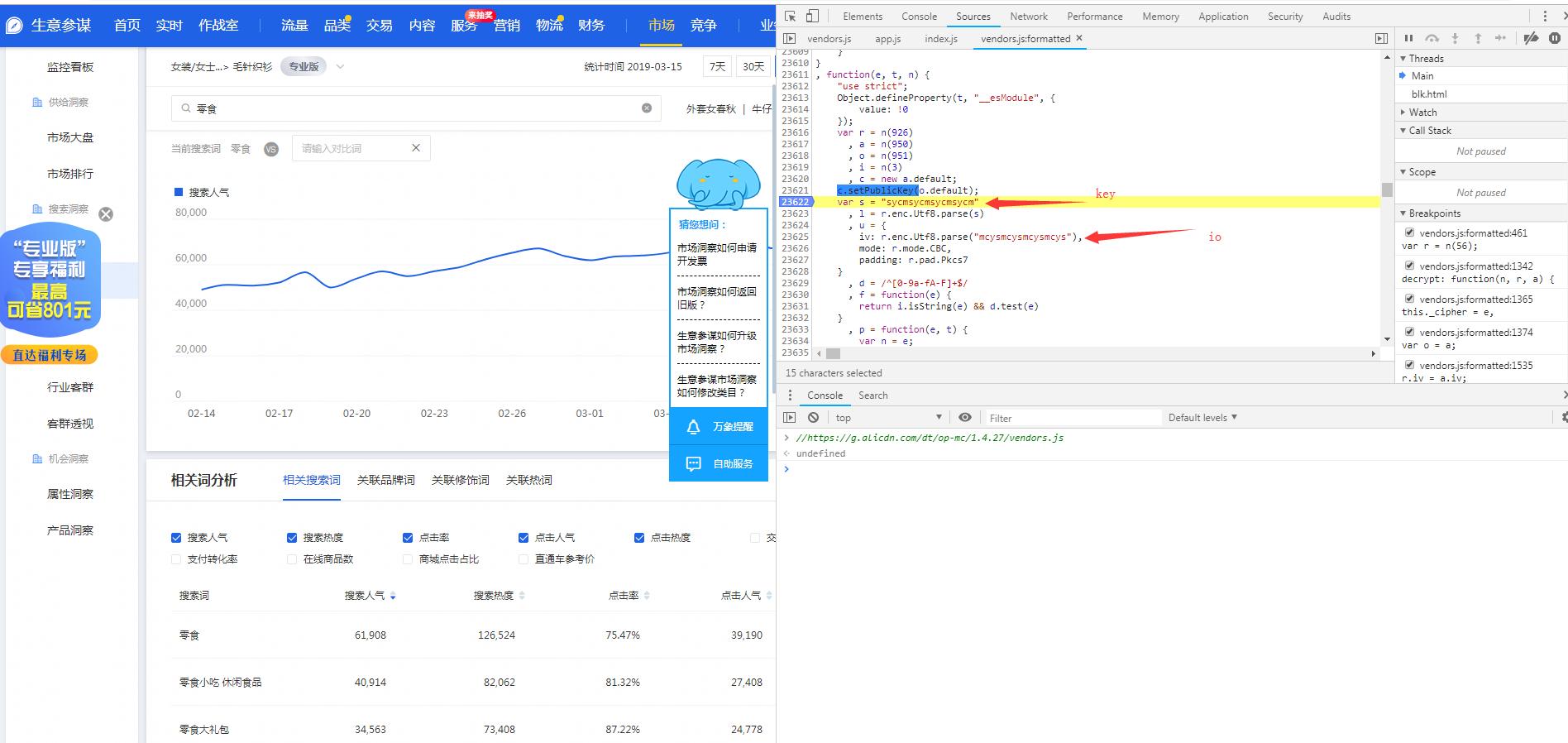This screenshot has width=1568, height=743.
Task: Clear the console with the clear icon
Action: tap(814, 418)
